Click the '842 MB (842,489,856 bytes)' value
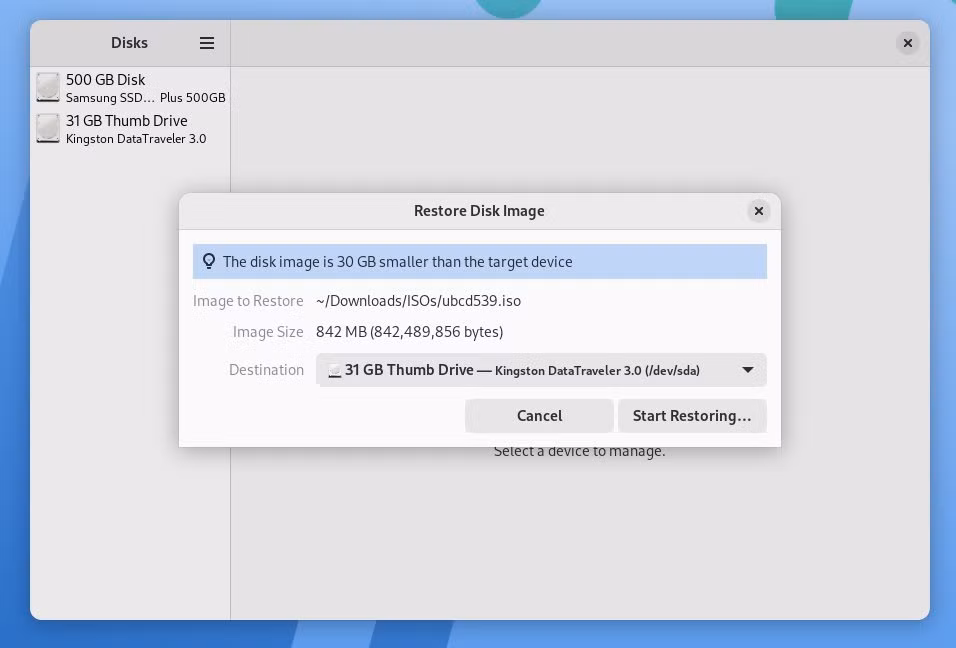The width and height of the screenshot is (956, 648). pyautogui.click(x=409, y=332)
